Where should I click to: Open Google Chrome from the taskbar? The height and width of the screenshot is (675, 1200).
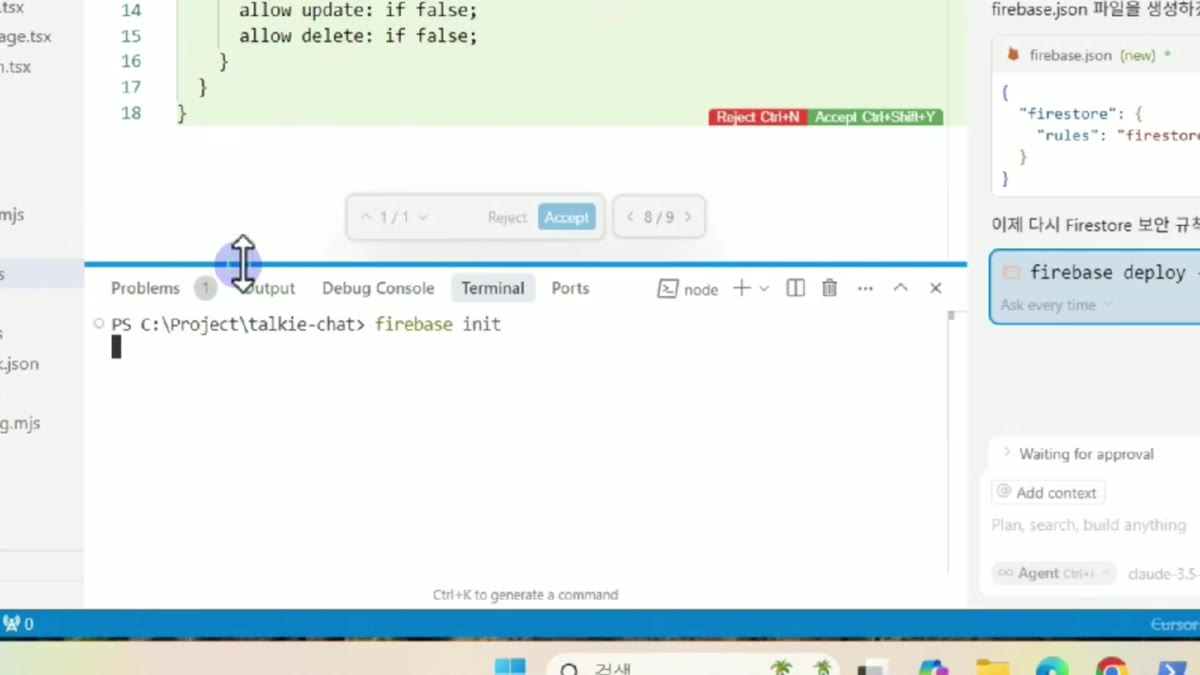(1112, 666)
